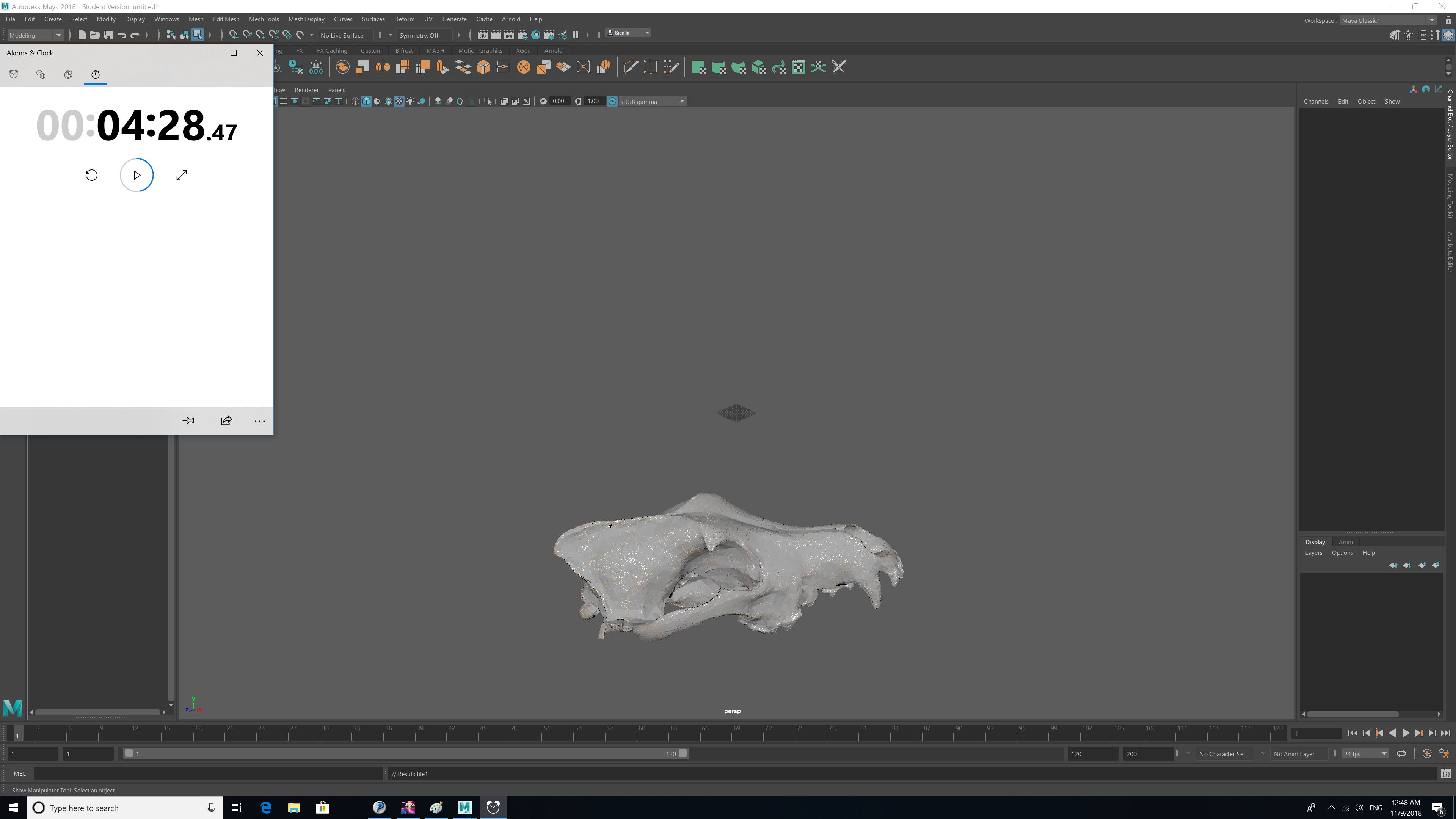Open the Channels menu in Channel Box
The image size is (1456, 819).
(x=1316, y=101)
